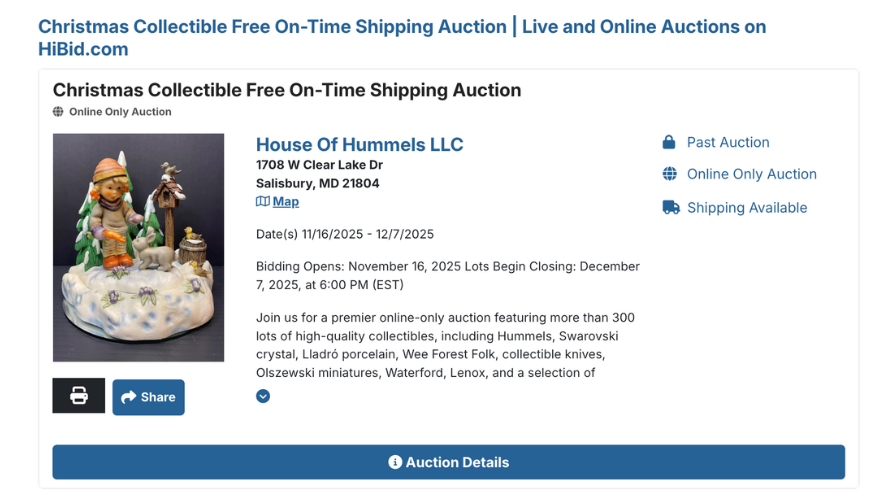Click the Date(s) 11/16/2025 - 12/7/2025 line
Viewport: 880px width, 500px height.
pyautogui.click(x=345, y=234)
